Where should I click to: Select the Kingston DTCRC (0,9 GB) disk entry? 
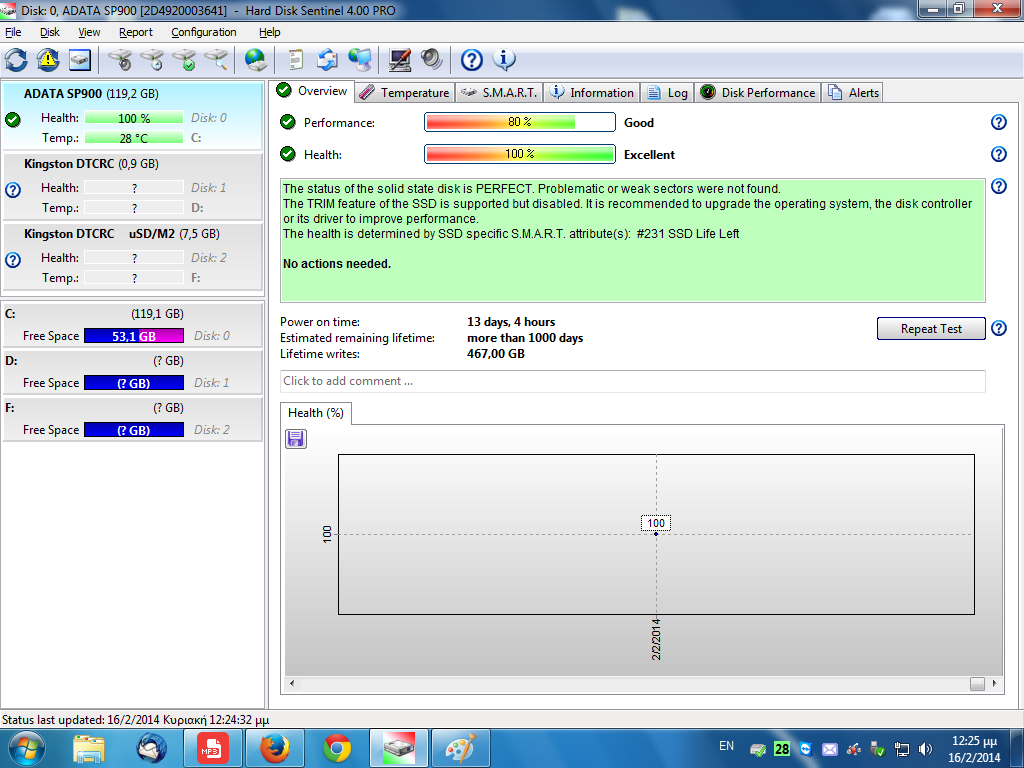pyautogui.click(x=133, y=186)
